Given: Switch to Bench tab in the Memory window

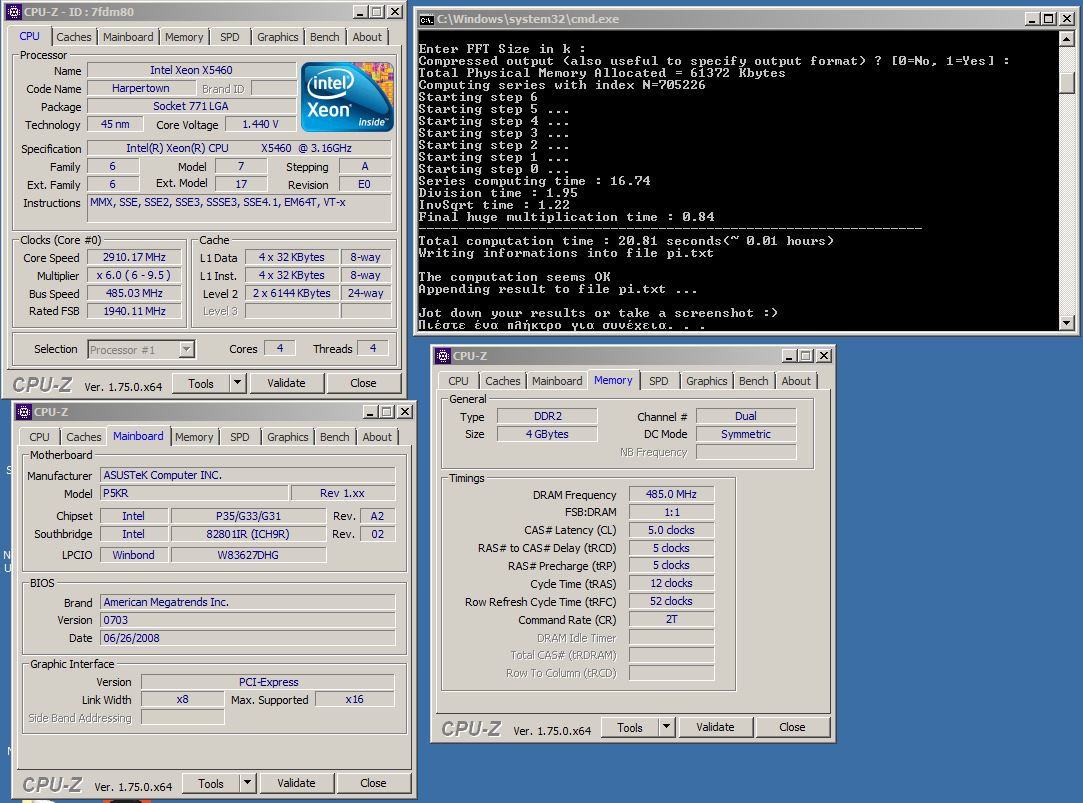Looking at the screenshot, I should tap(754, 381).
